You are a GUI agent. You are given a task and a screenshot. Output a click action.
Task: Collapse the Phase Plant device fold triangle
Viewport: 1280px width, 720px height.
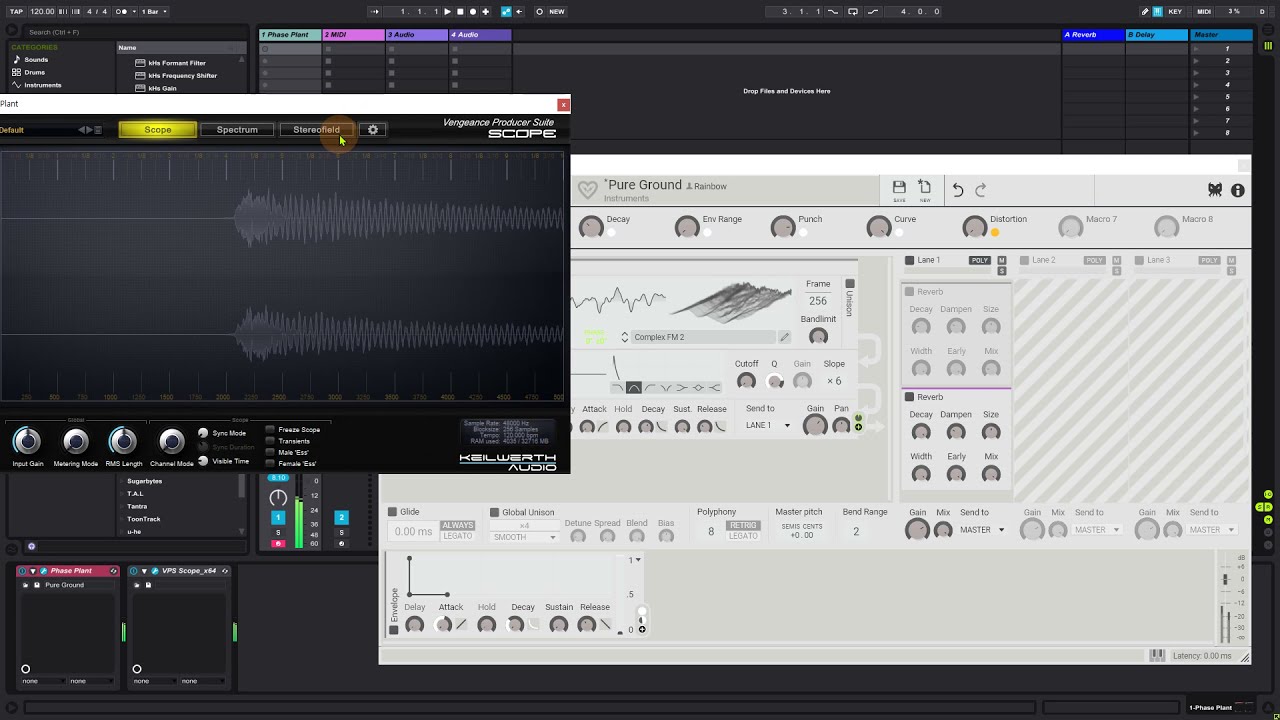click(x=33, y=571)
